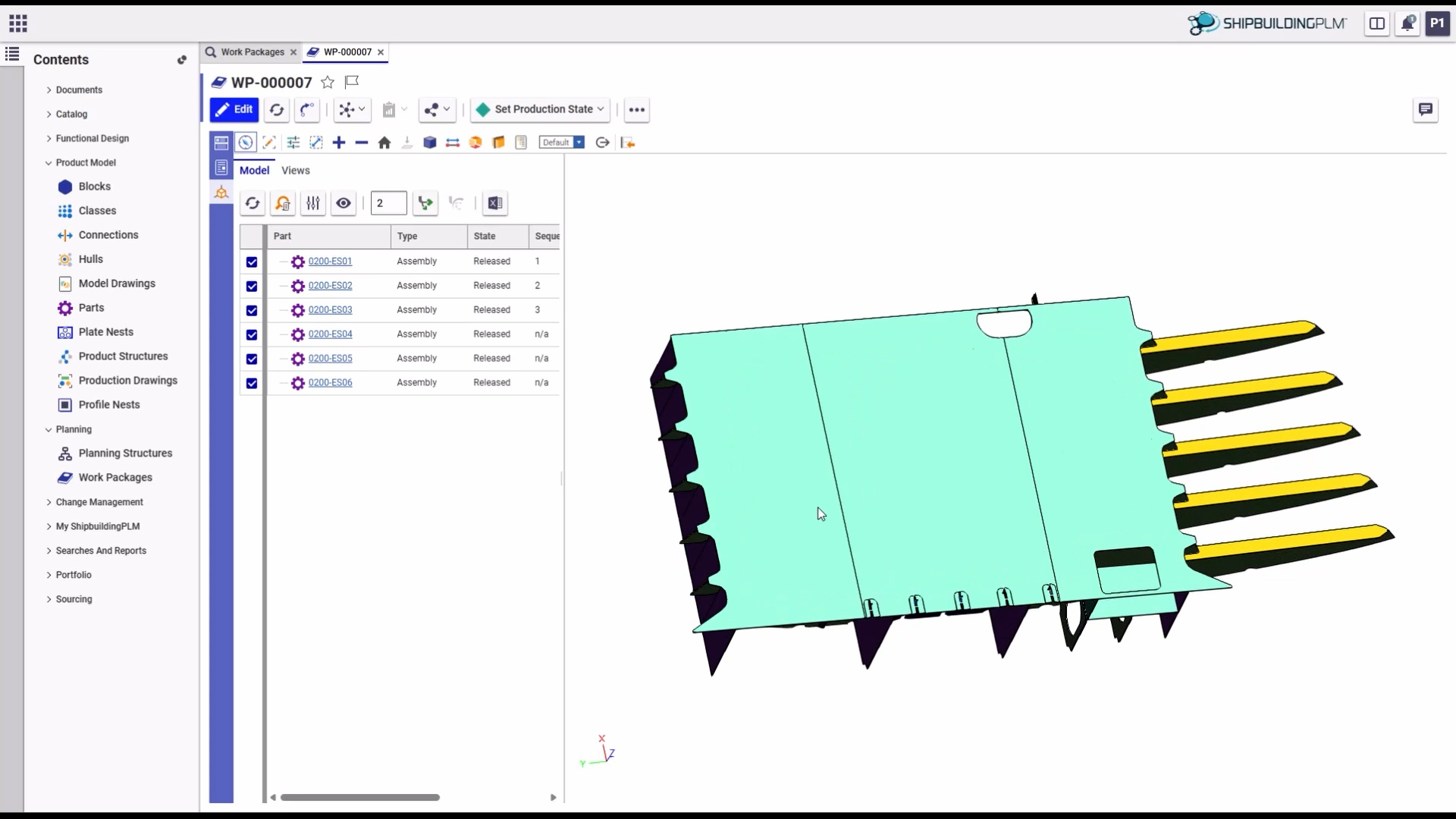
Task: Collapse the Product Model tree section
Action: [x=49, y=162]
